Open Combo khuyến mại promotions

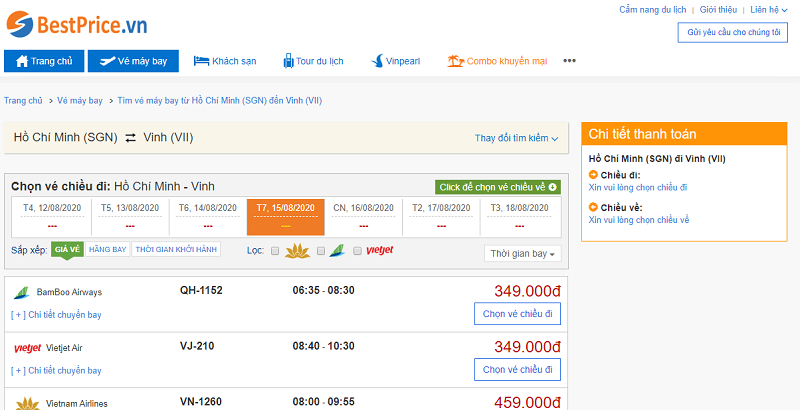(497, 61)
